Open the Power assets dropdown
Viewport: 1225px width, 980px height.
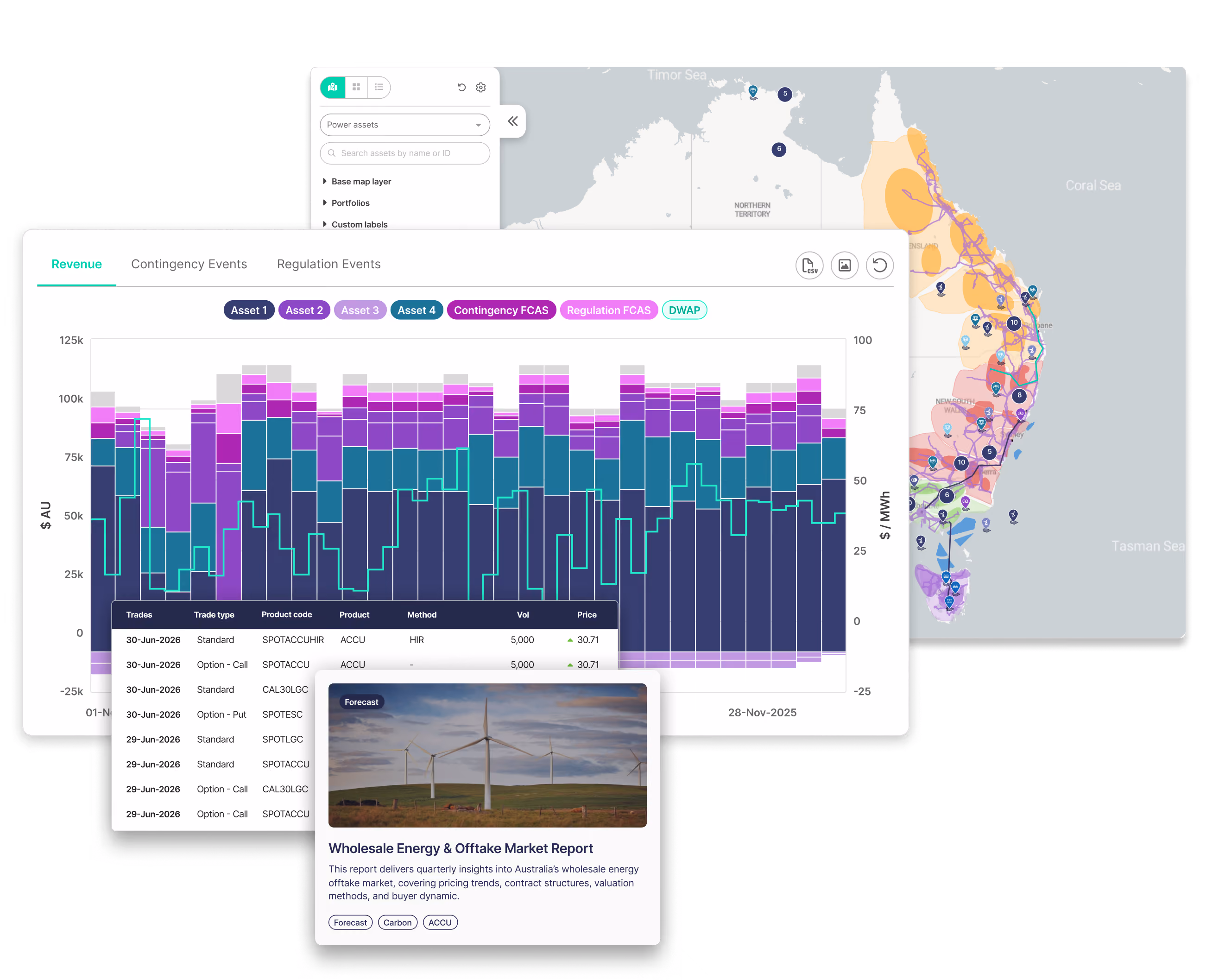[x=404, y=125]
